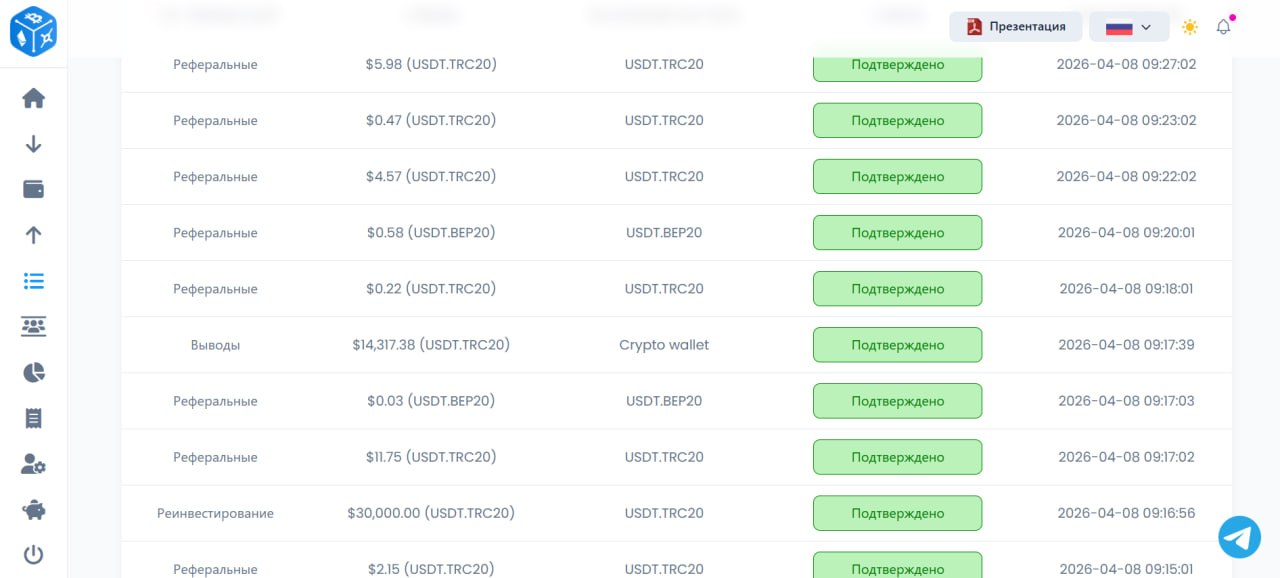This screenshot has width=1280, height=578.
Task: Open the team members icon
Action: (x=34, y=326)
